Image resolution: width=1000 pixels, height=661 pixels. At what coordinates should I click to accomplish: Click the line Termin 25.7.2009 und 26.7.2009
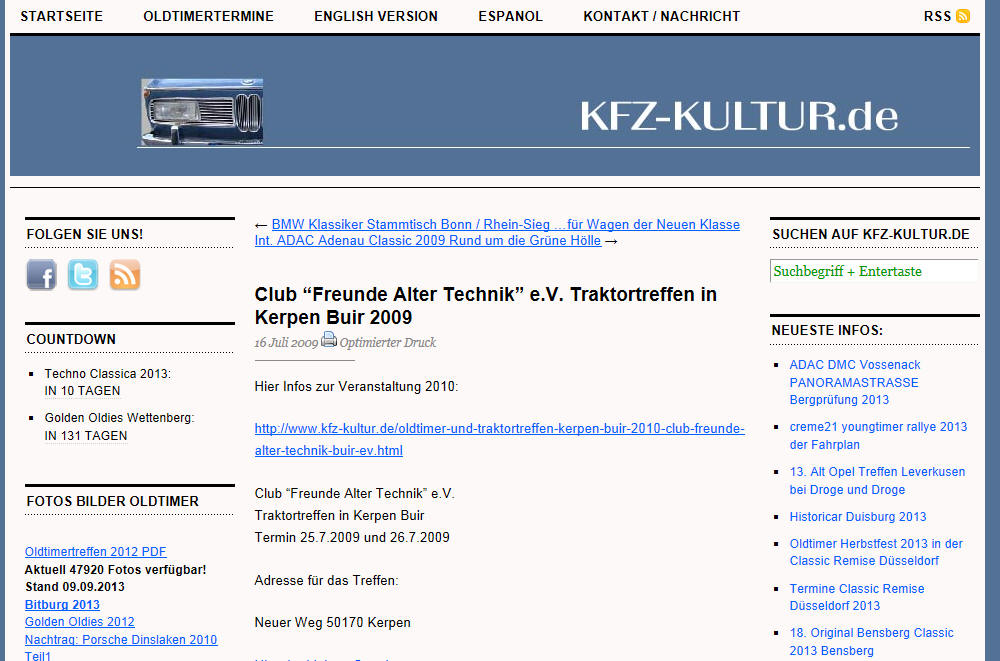coord(352,537)
